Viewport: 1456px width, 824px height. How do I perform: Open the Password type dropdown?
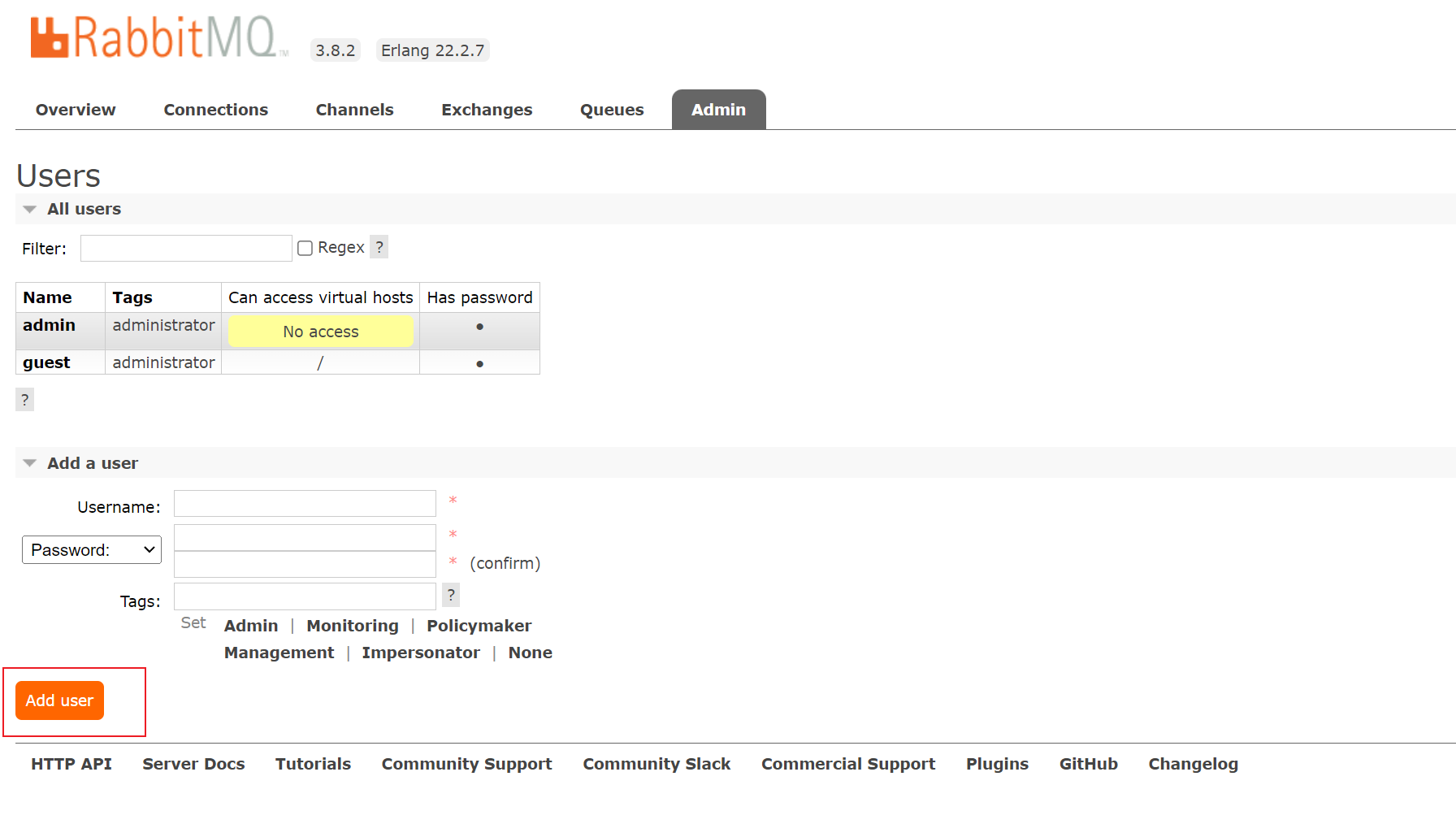[x=92, y=549]
